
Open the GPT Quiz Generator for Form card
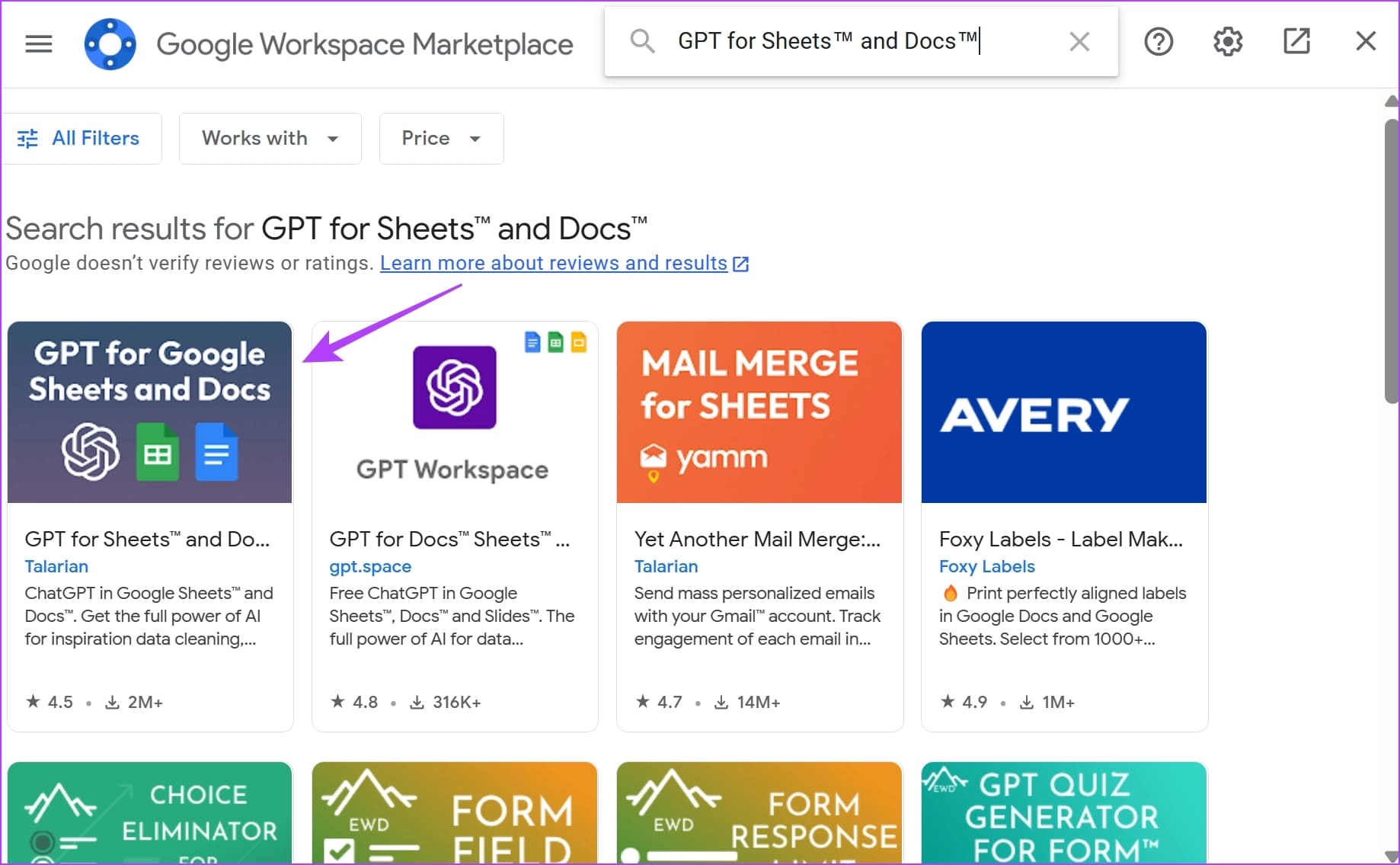[x=1064, y=812]
